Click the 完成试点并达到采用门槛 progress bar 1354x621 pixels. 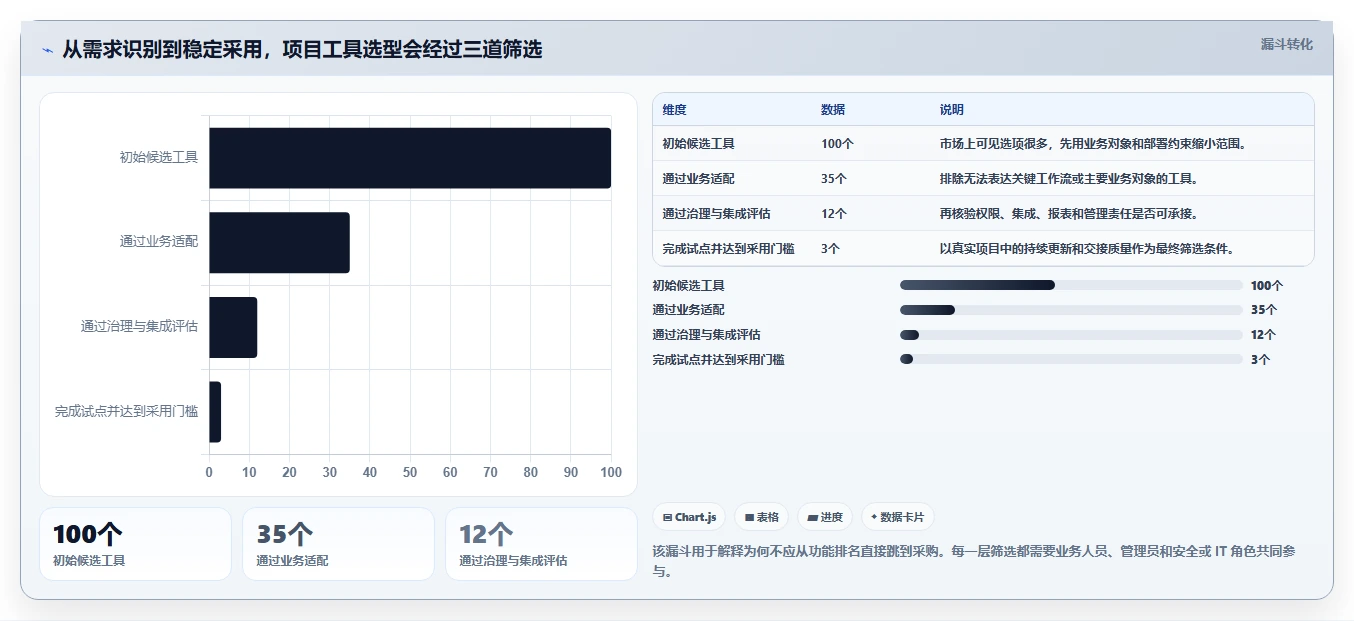pyautogui.click(x=1071, y=359)
